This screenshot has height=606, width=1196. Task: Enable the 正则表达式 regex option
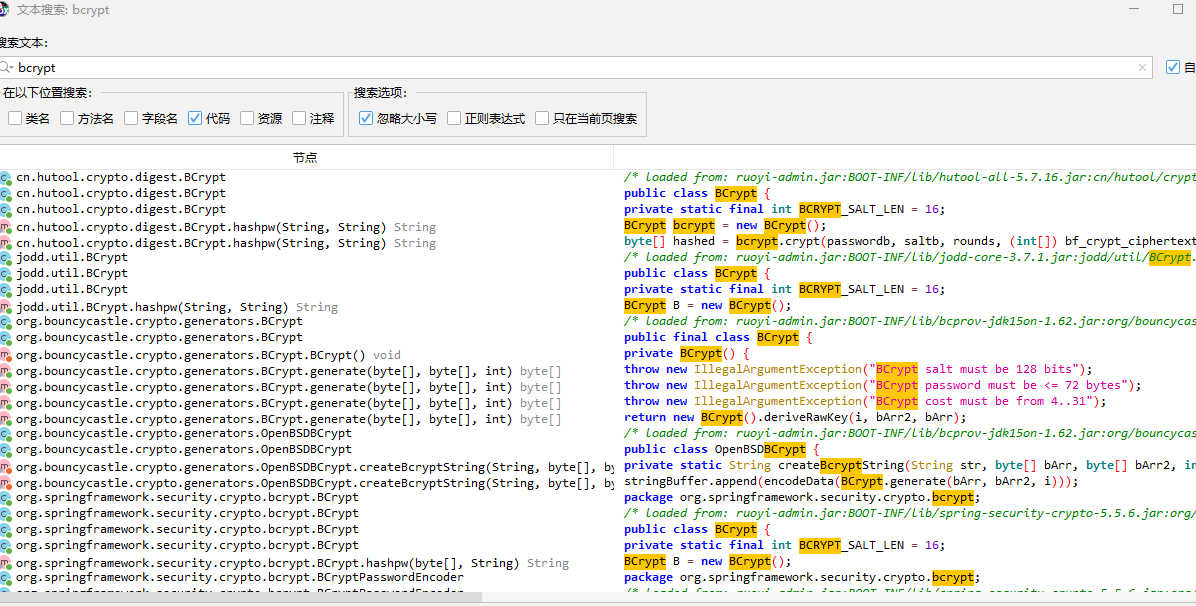[x=454, y=118]
